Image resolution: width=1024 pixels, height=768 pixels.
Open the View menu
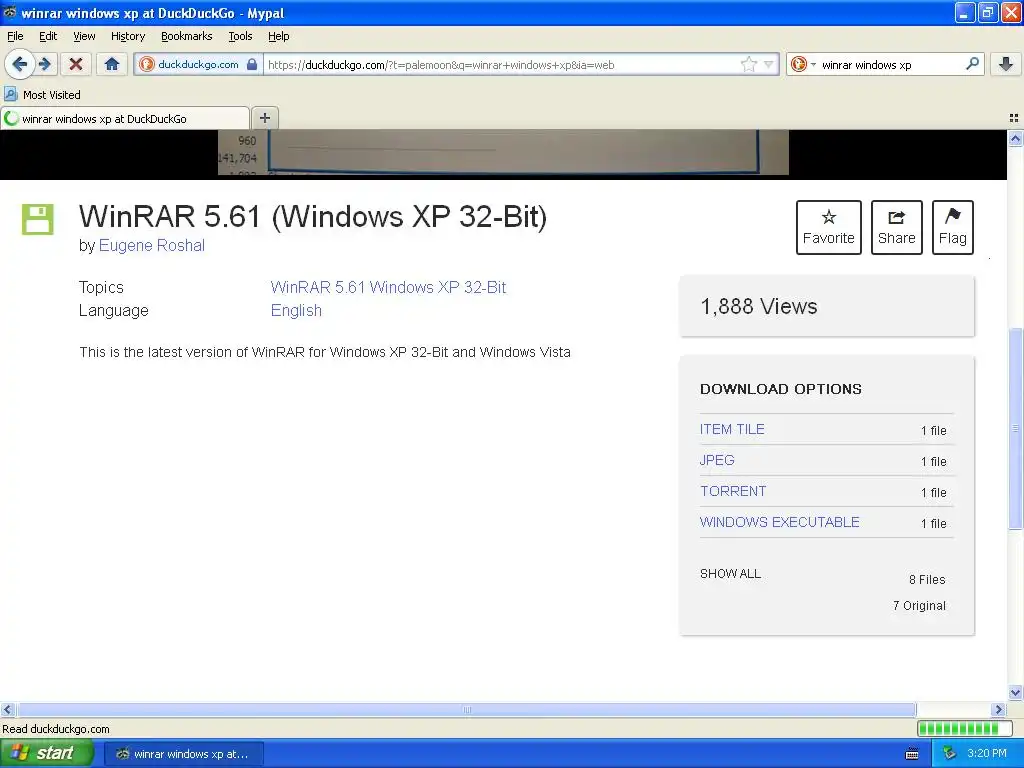(x=84, y=36)
